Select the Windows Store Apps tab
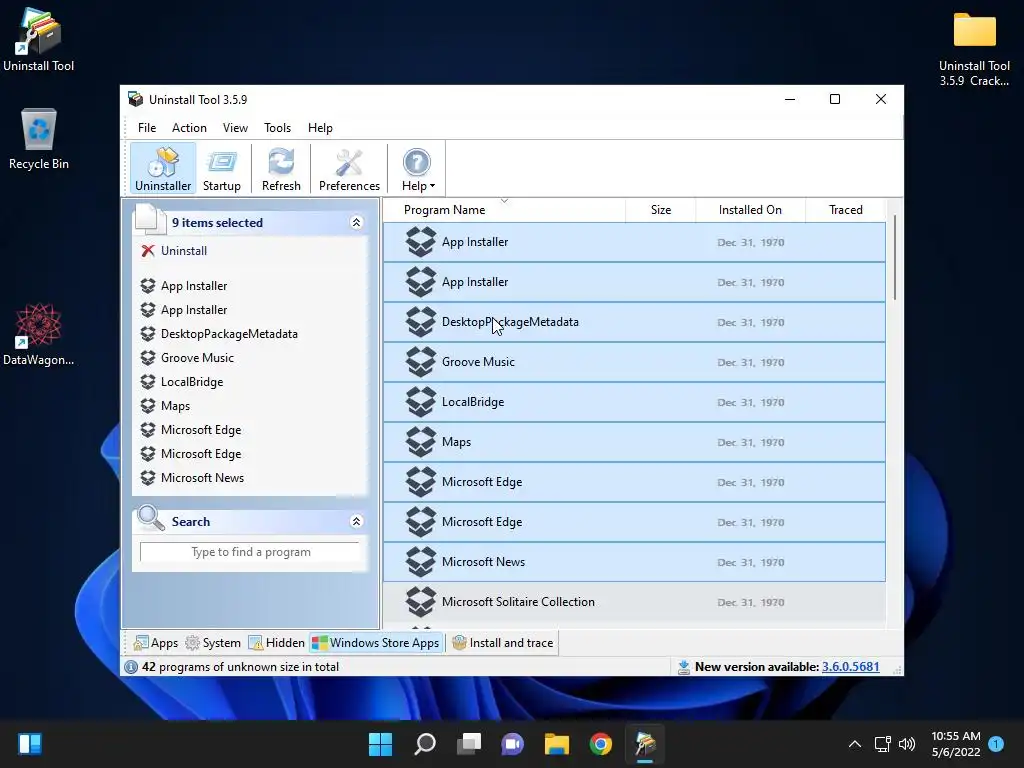Image resolution: width=1024 pixels, height=768 pixels. (x=376, y=643)
